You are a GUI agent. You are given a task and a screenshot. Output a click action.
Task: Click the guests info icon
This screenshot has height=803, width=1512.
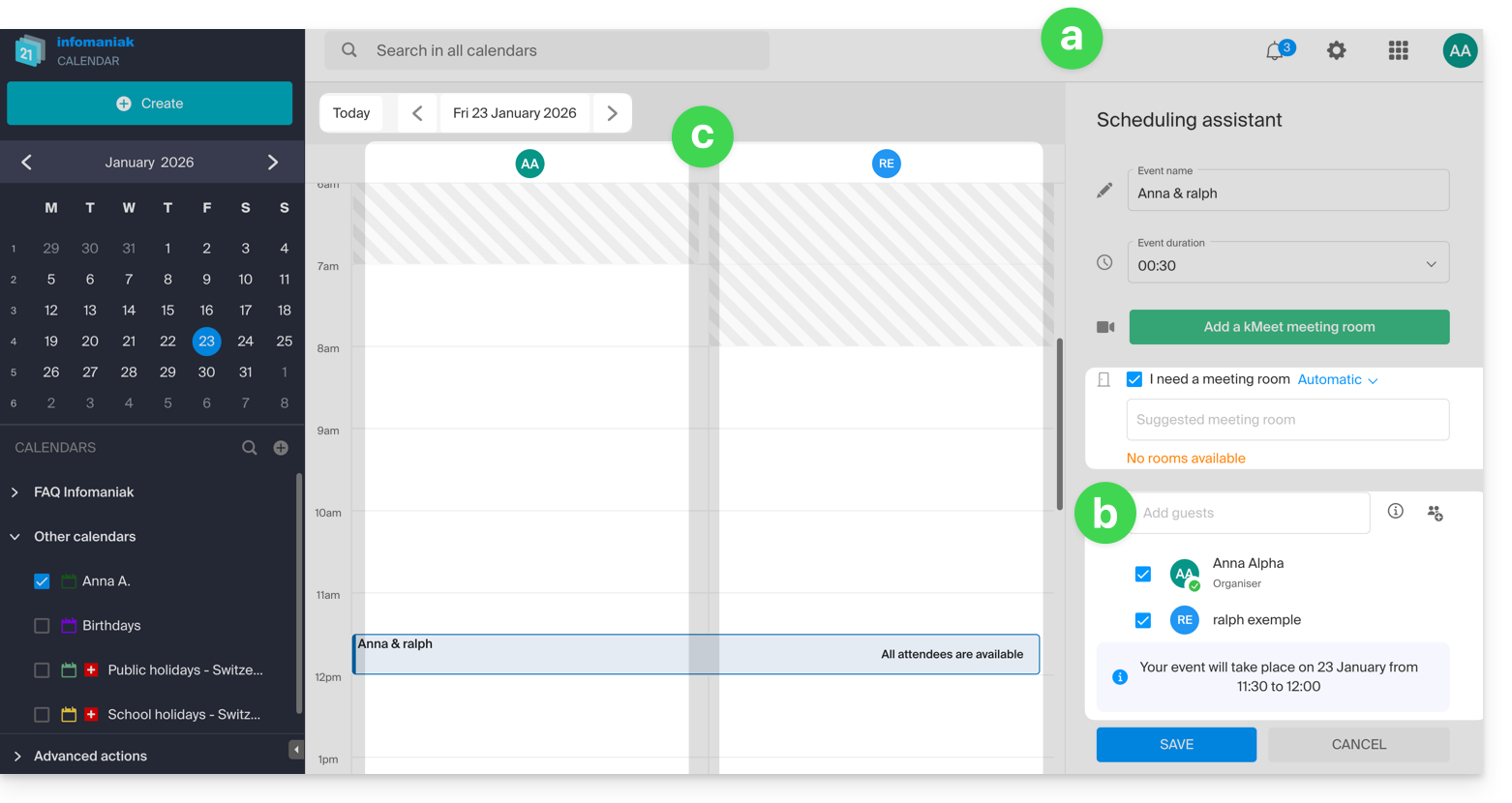pyautogui.click(x=1395, y=512)
